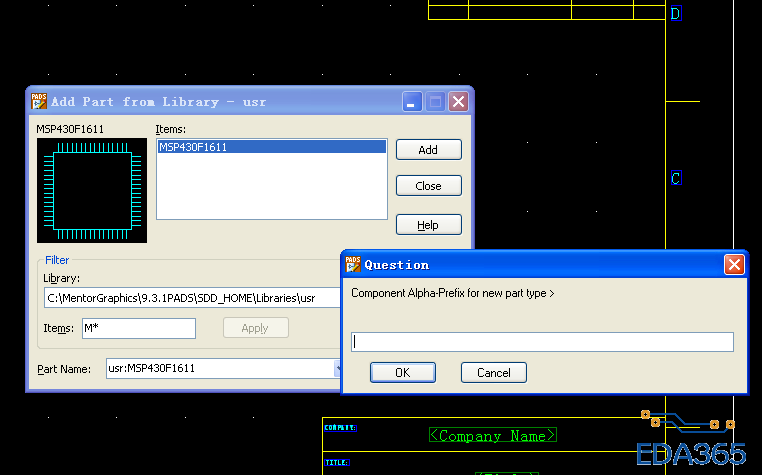Click the TITLE: label in title block
Viewport: 762px width, 475px height.
(337, 462)
